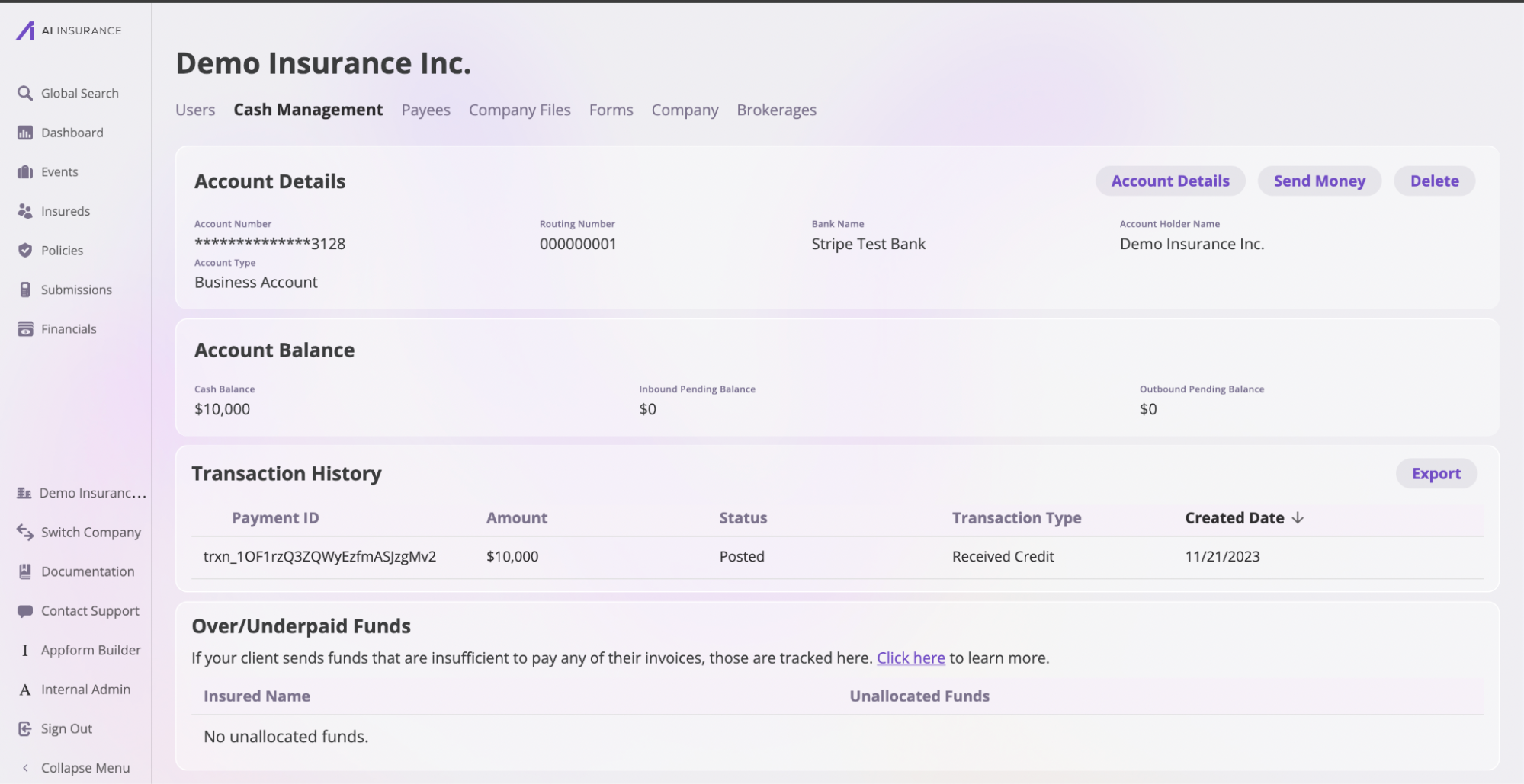Open Global Search from the sidebar

click(x=80, y=93)
